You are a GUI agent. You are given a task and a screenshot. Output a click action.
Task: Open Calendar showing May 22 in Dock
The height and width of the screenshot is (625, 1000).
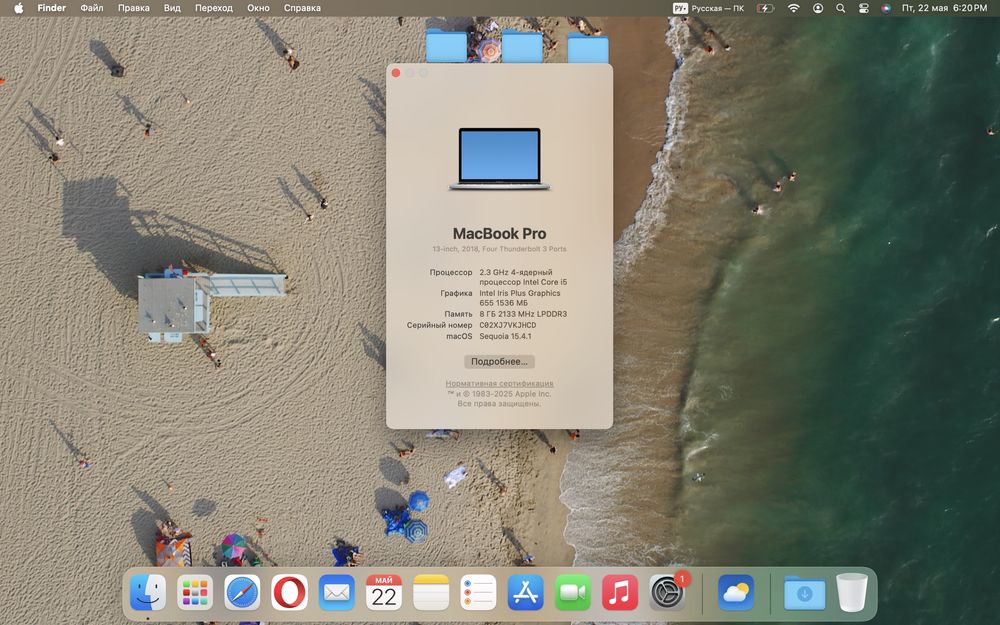click(384, 592)
